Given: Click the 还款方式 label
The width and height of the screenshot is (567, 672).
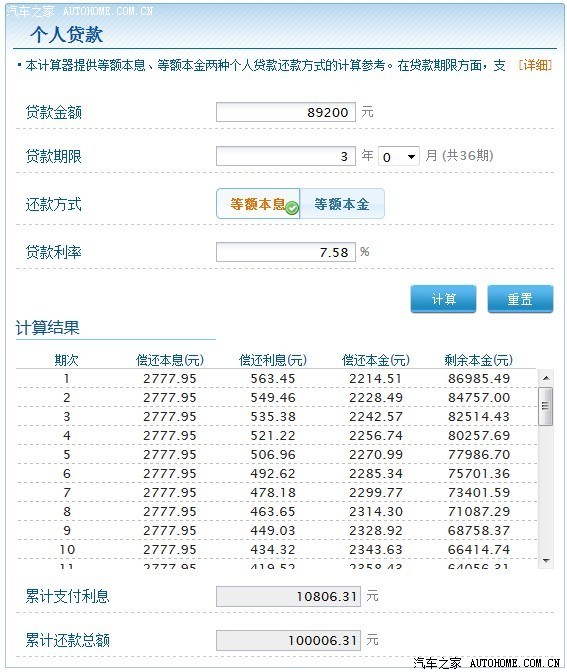Looking at the screenshot, I should tap(54, 204).
